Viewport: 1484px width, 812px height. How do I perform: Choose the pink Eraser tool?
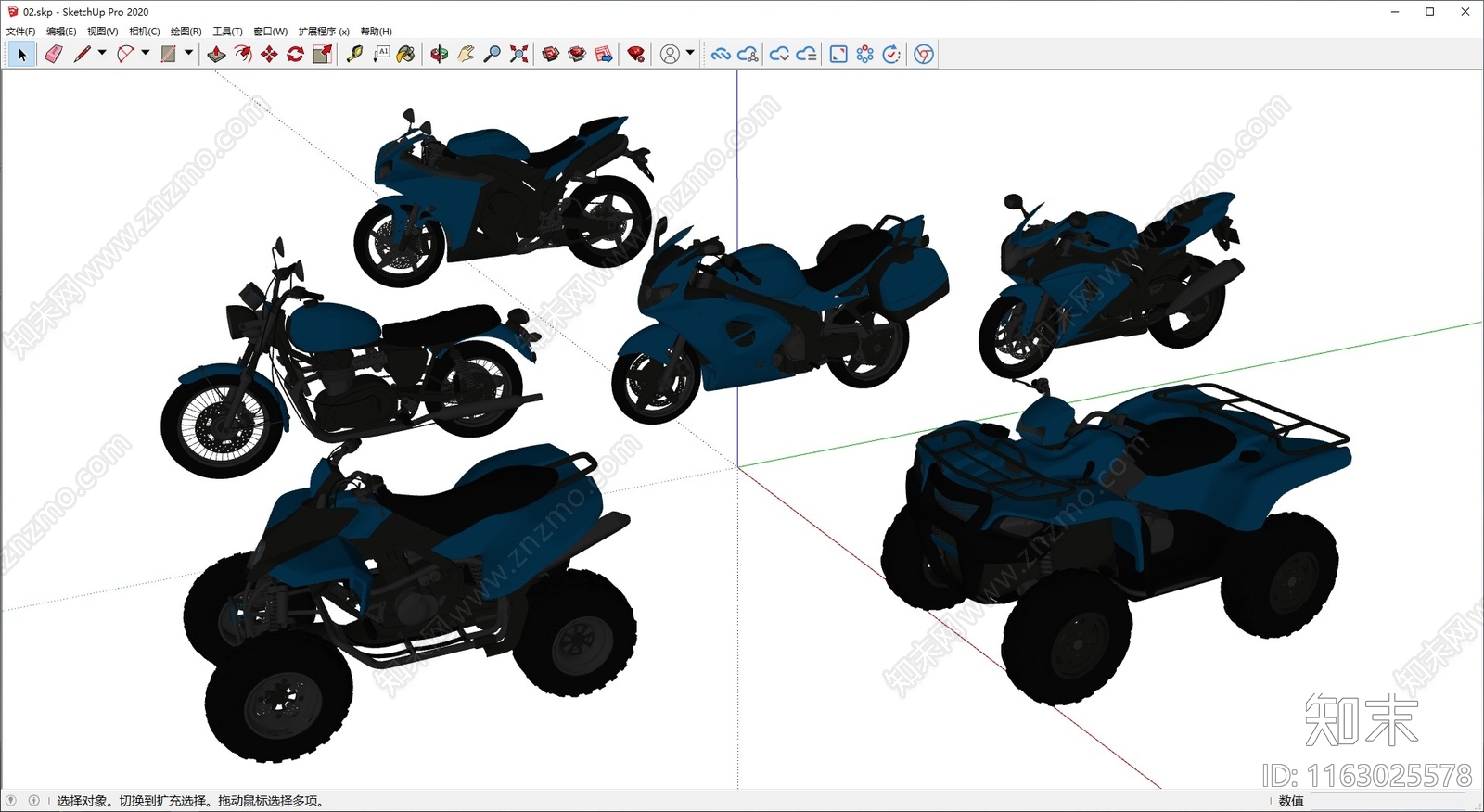coord(53,55)
